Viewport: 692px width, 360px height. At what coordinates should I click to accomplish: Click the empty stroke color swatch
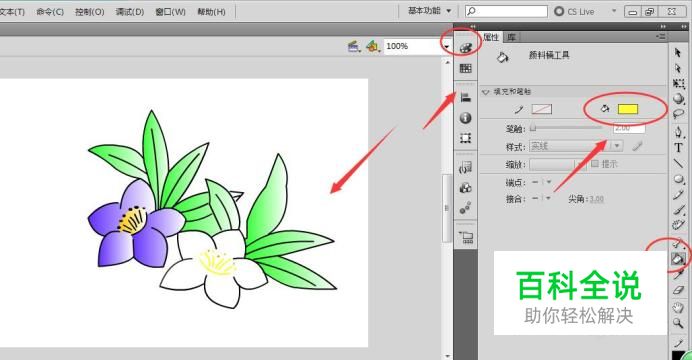click(542, 109)
